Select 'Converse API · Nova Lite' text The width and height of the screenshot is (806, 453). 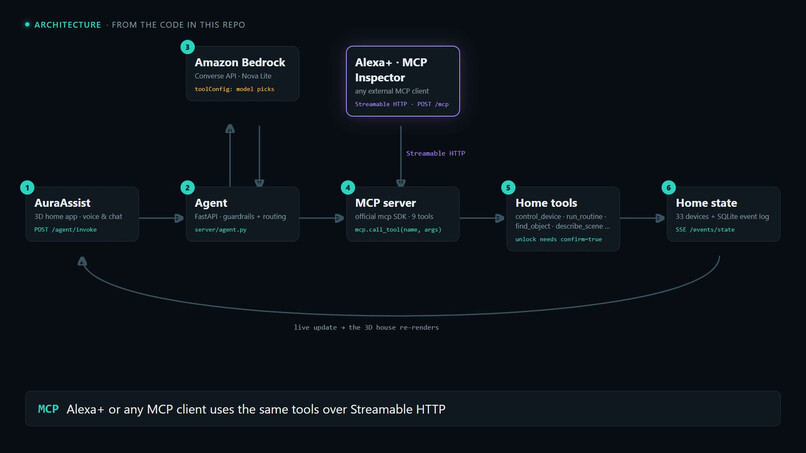click(233, 76)
